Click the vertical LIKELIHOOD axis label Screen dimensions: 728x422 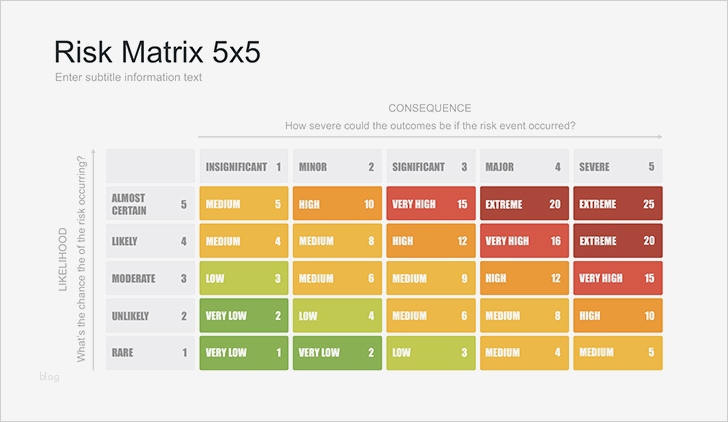63,260
